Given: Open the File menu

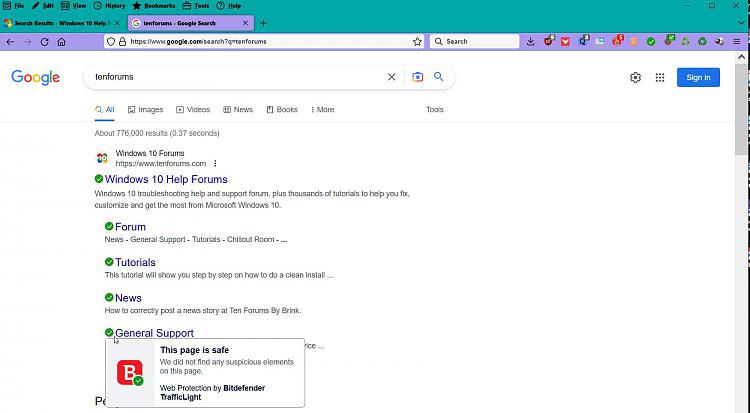Looking at the screenshot, I should pos(13,6).
